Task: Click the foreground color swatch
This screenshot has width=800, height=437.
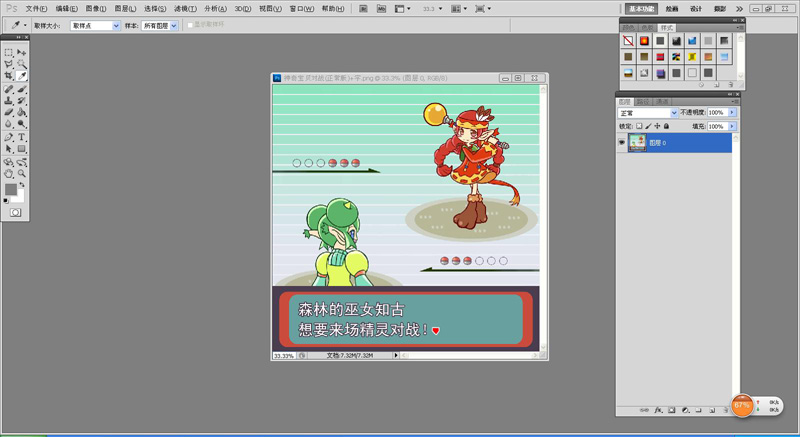Action: pos(10,190)
